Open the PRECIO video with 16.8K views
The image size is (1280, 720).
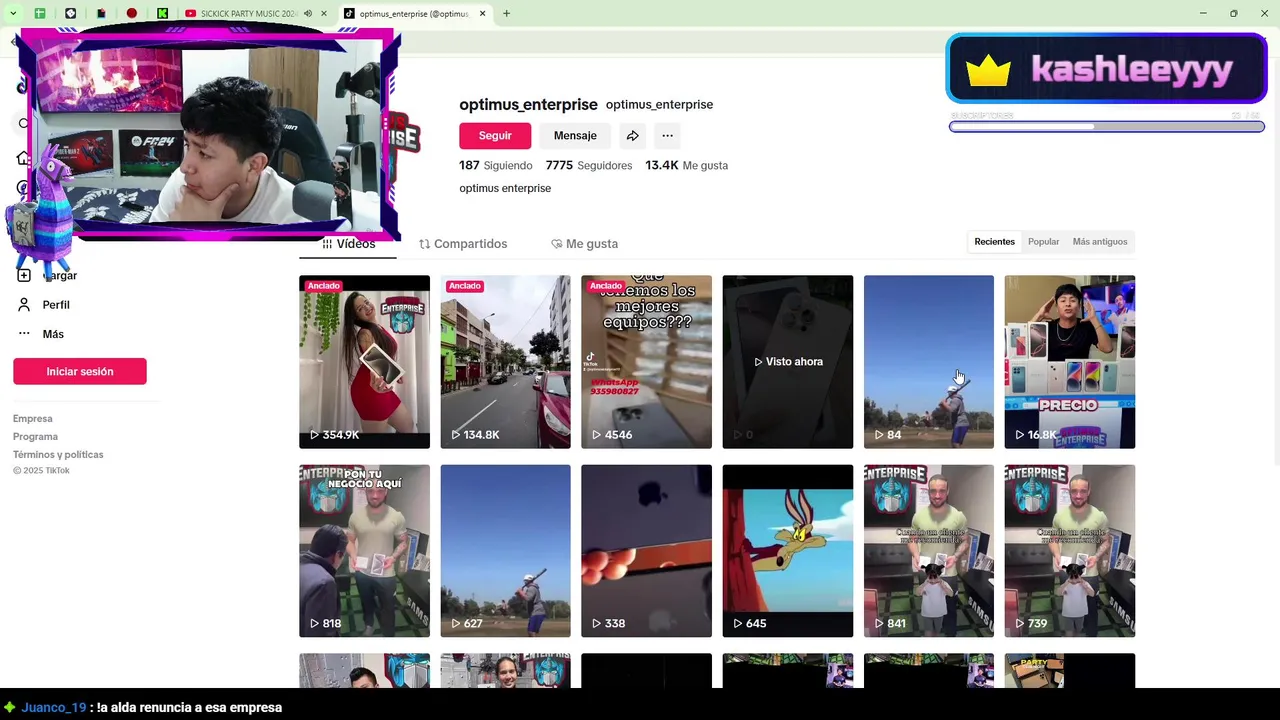pos(1070,362)
